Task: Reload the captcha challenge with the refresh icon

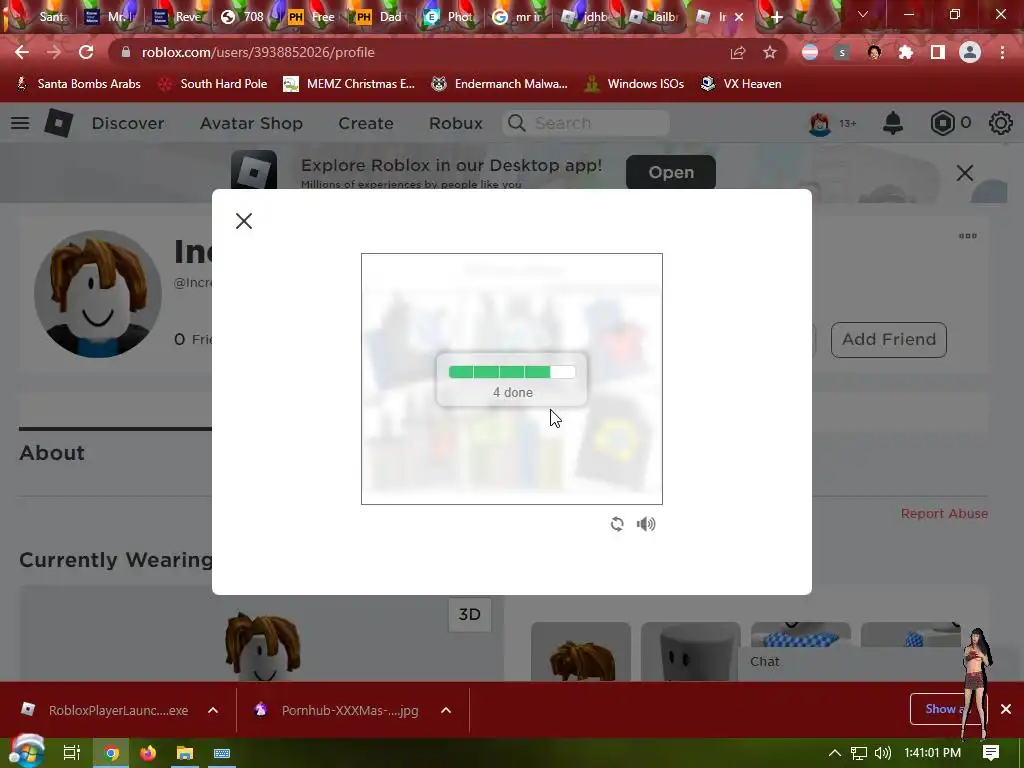Action: pyautogui.click(x=617, y=524)
